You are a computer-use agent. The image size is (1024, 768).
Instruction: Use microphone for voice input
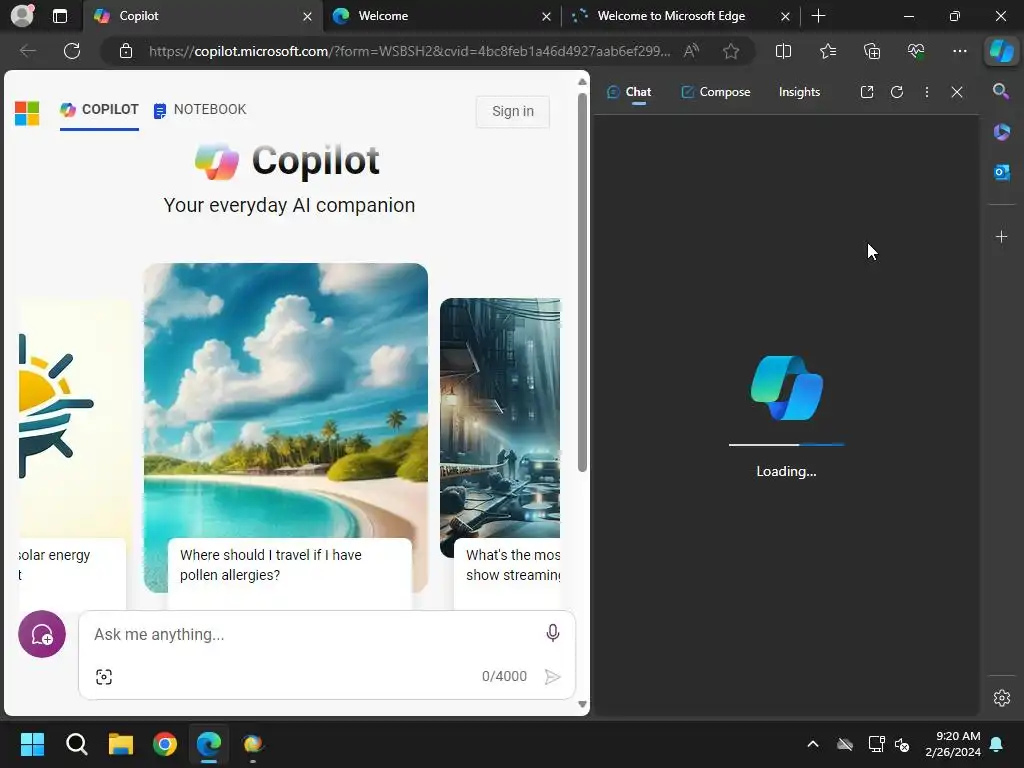tap(552, 633)
